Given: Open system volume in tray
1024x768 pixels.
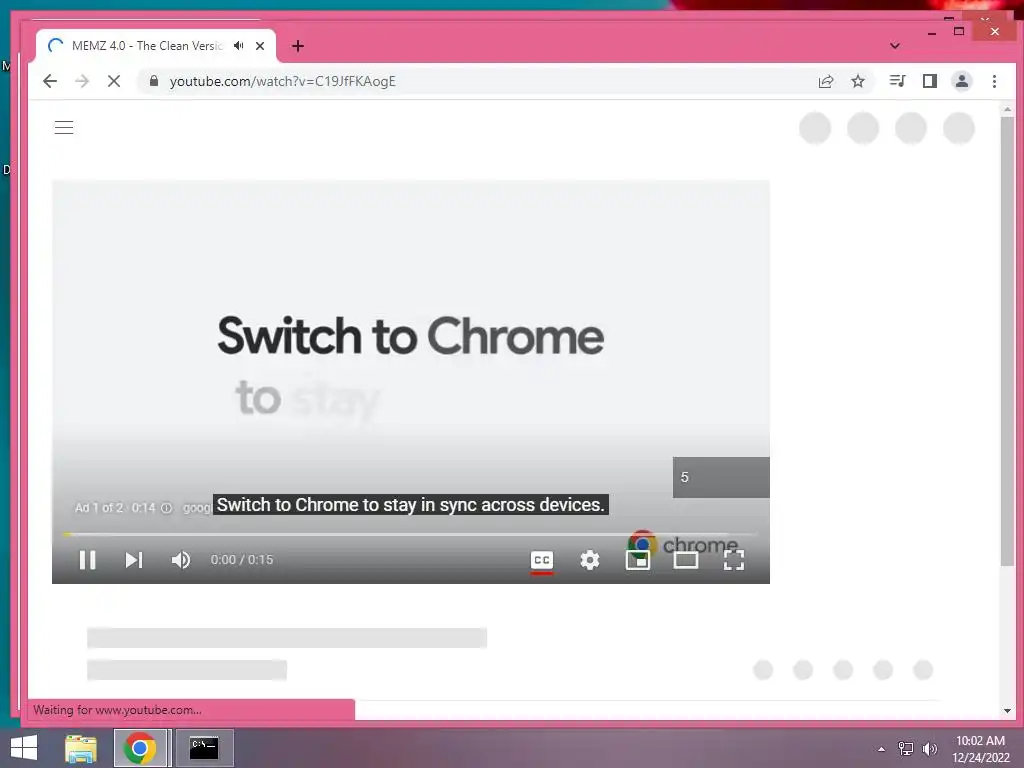Looking at the screenshot, I should point(930,749).
